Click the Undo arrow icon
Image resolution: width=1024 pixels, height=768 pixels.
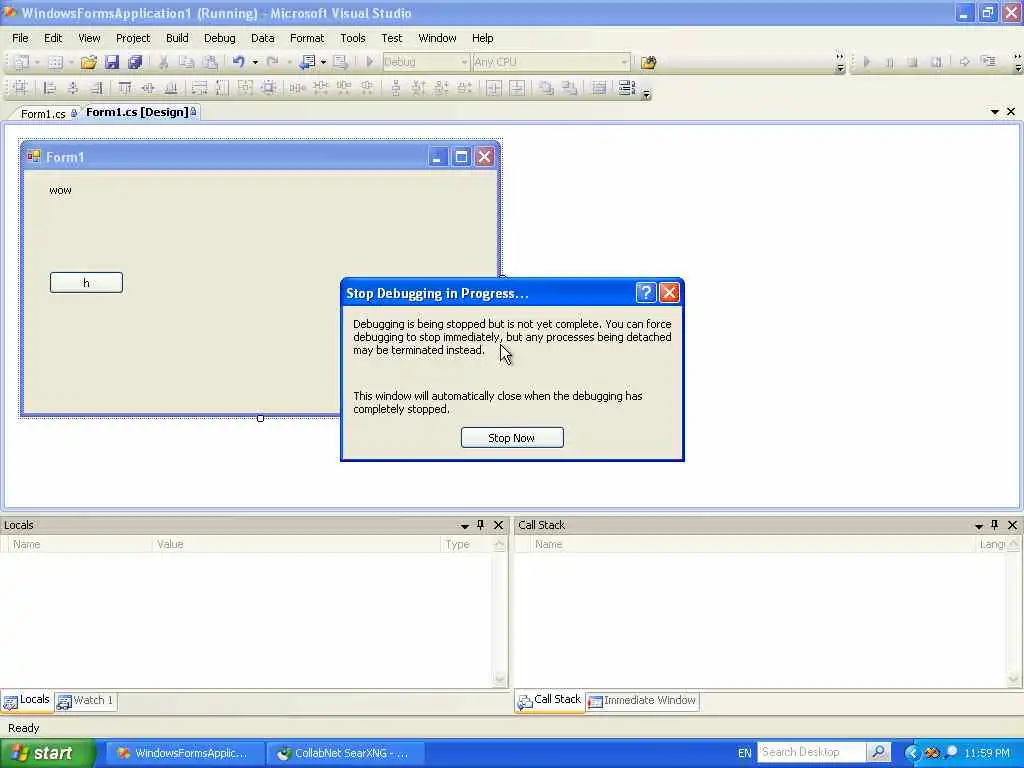click(238, 62)
